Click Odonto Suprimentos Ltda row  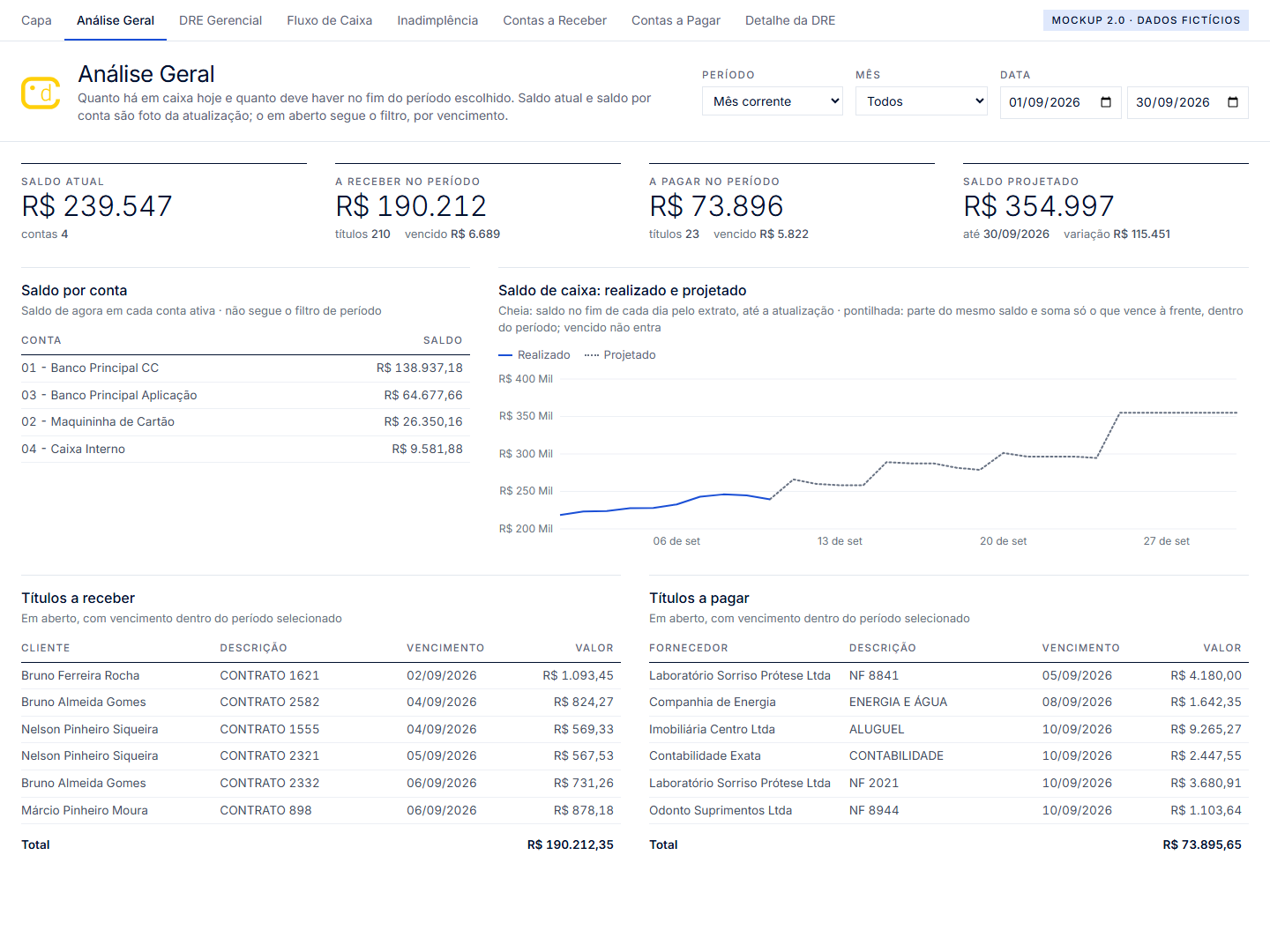949,811
